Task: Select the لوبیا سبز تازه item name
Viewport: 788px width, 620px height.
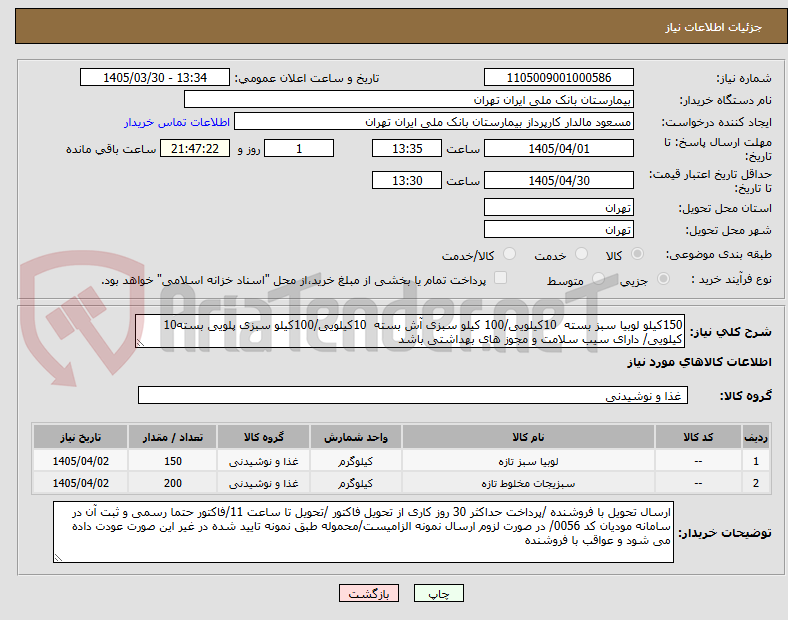Action: (x=528, y=461)
